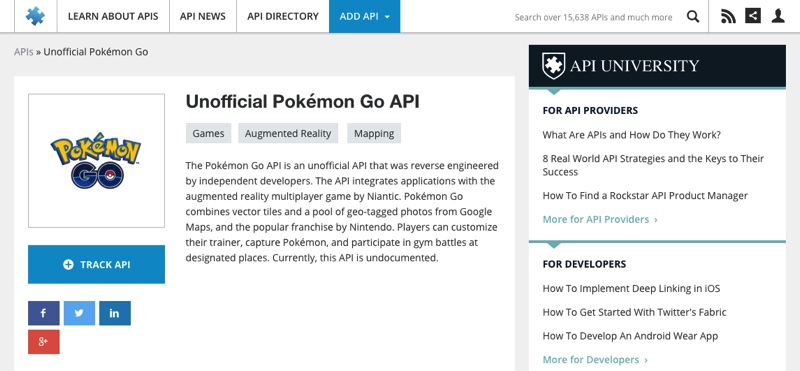800x371 pixels.
Task: Click More for API Providers link
Action: point(600,219)
